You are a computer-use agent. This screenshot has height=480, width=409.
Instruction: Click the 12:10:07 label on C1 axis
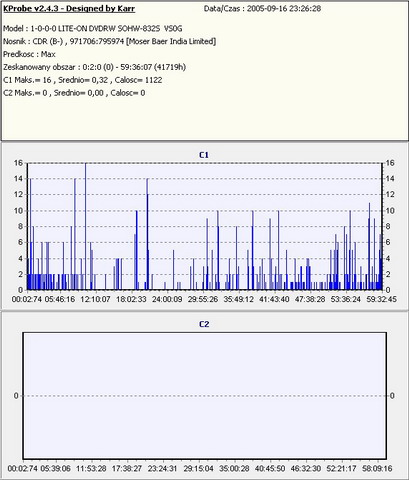coord(95,299)
